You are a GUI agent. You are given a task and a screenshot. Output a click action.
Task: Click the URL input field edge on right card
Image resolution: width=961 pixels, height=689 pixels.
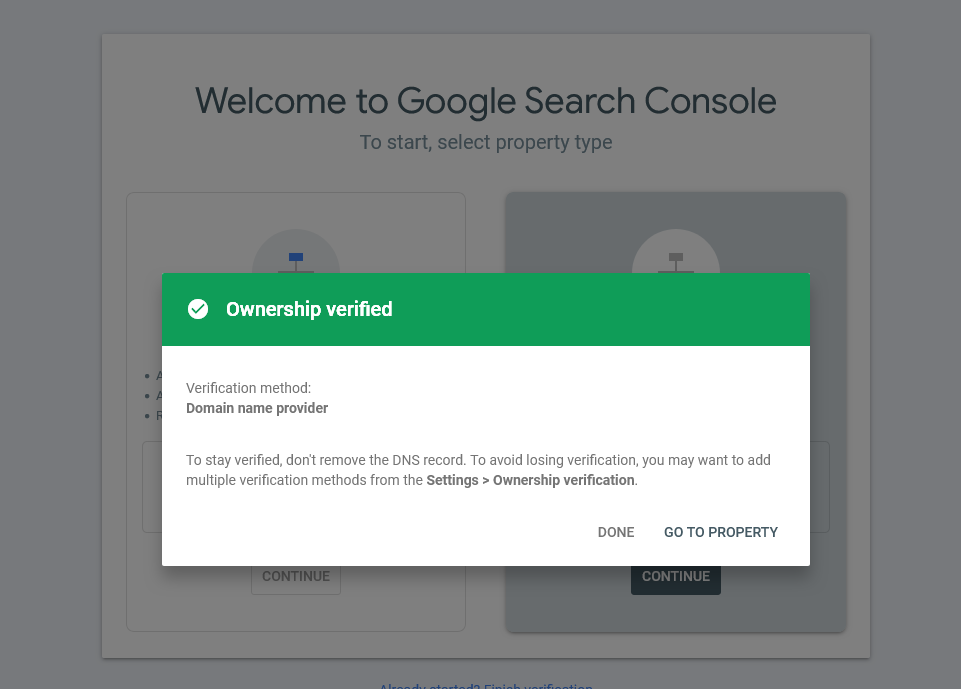[x=820, y=487]
